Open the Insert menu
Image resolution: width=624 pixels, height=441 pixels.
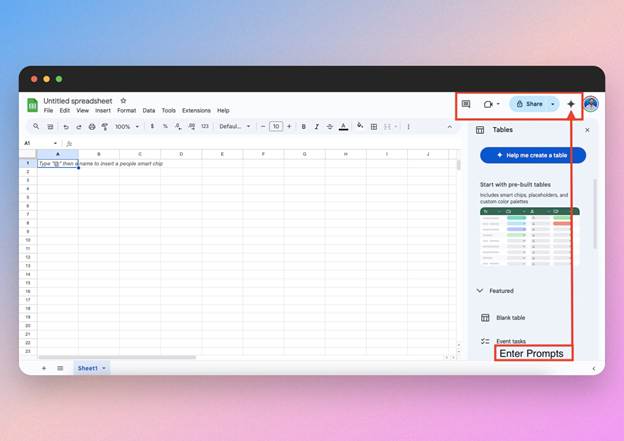(x=103, y=111)
